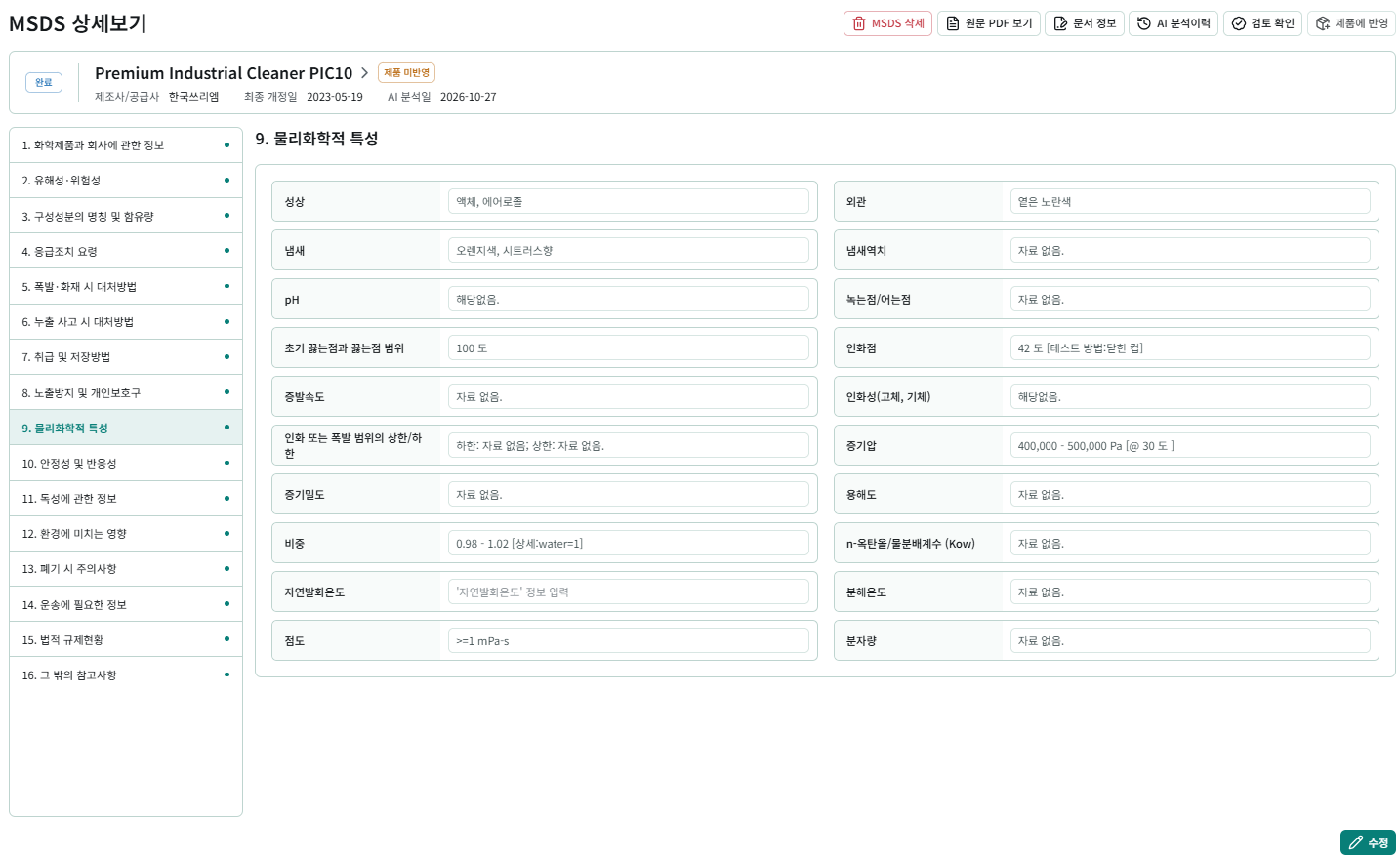Image resolution: width=1400 pixels, height=858 pixels.
Task: Click the 분해온도 value field
Action: point(1190,592)
